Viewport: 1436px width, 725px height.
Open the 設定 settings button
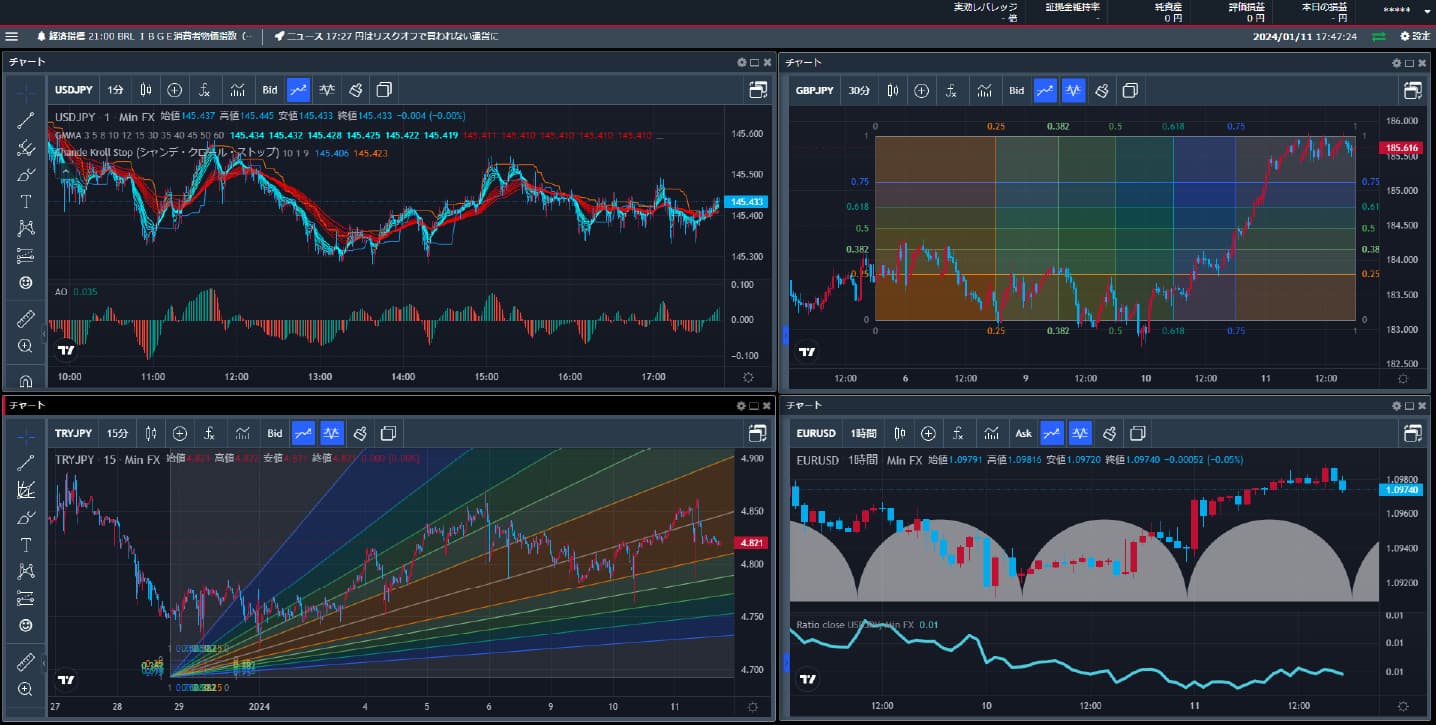(1416, 36)
